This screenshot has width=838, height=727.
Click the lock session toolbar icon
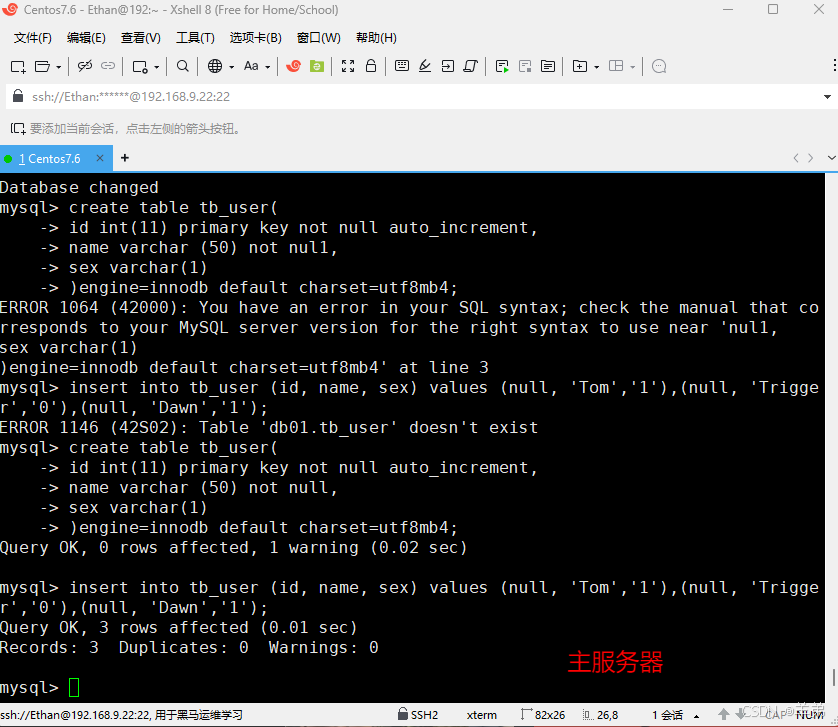point(371,66)
